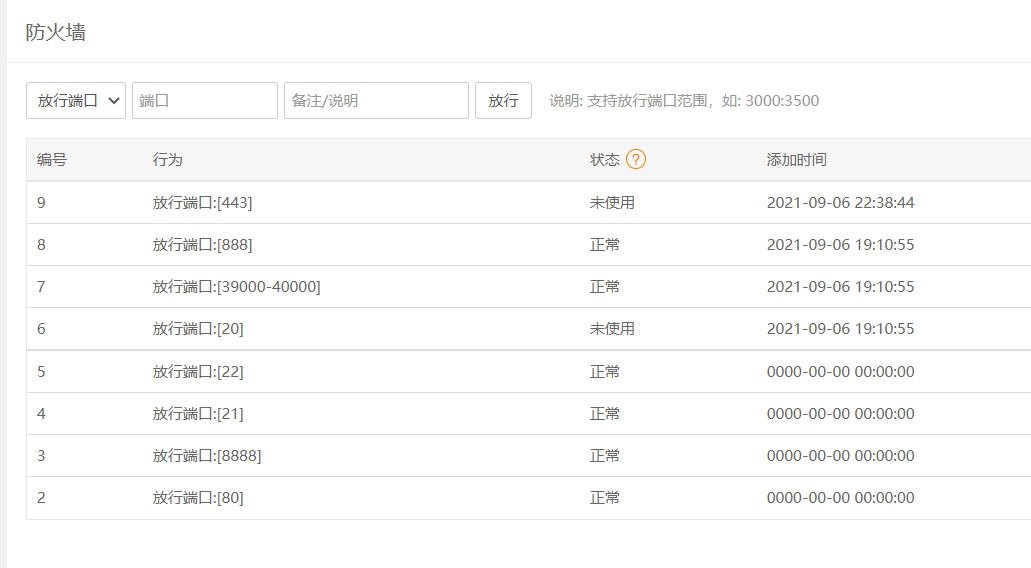Click the status help question mark icon
The height and width of the screenshot is (568, 1031).
[x=636, y=160]
